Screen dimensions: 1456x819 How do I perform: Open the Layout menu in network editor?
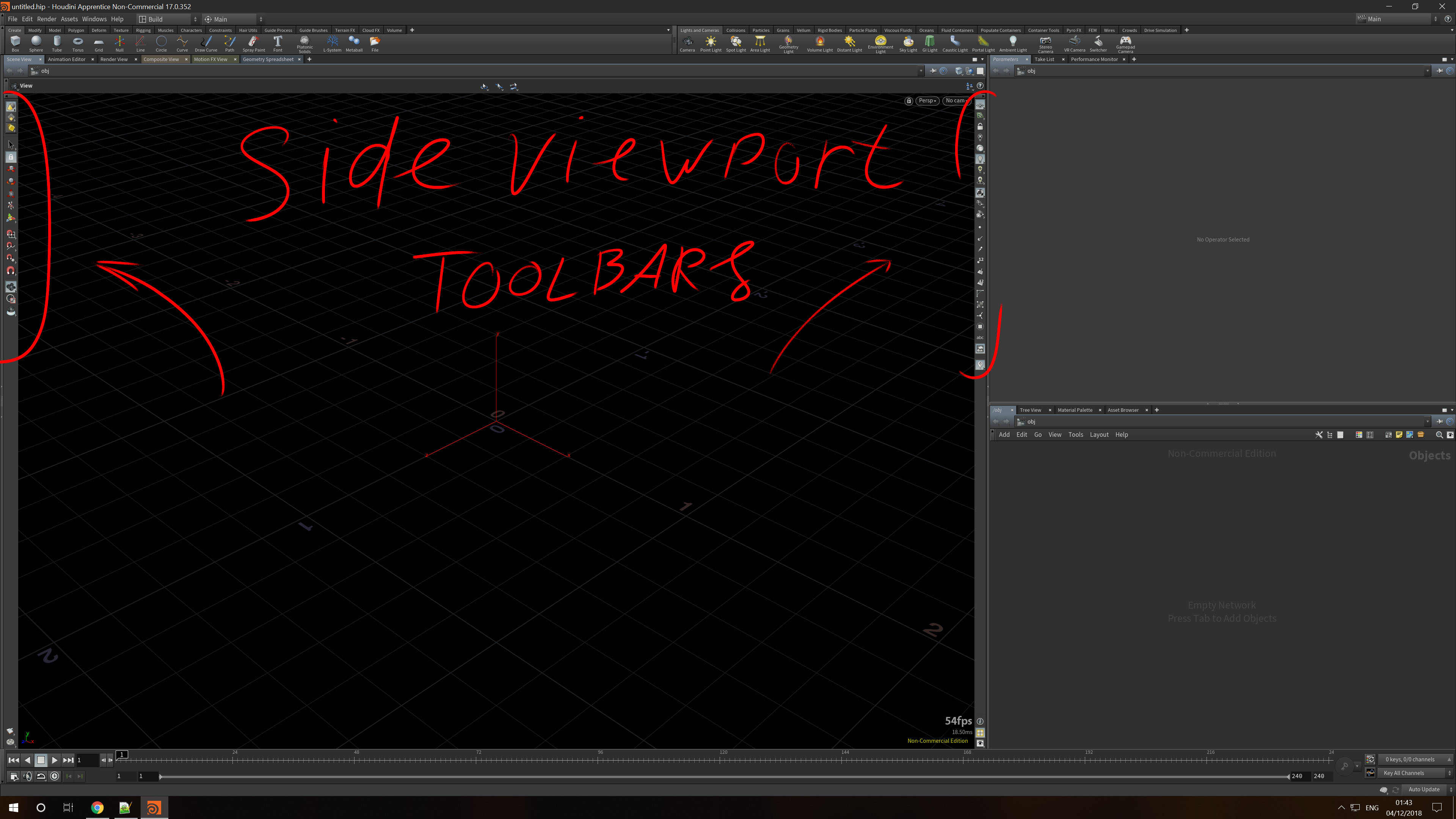1099,435
